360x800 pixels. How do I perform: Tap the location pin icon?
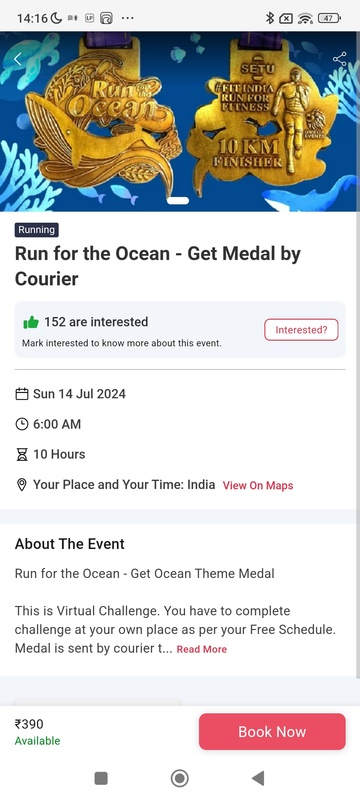pyautogui.click(x=21, y=485)
